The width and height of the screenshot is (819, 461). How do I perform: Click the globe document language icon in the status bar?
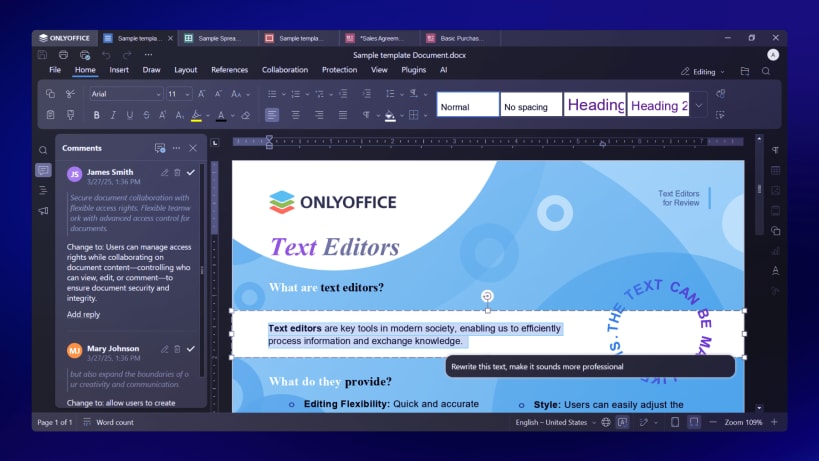(606, 422)
